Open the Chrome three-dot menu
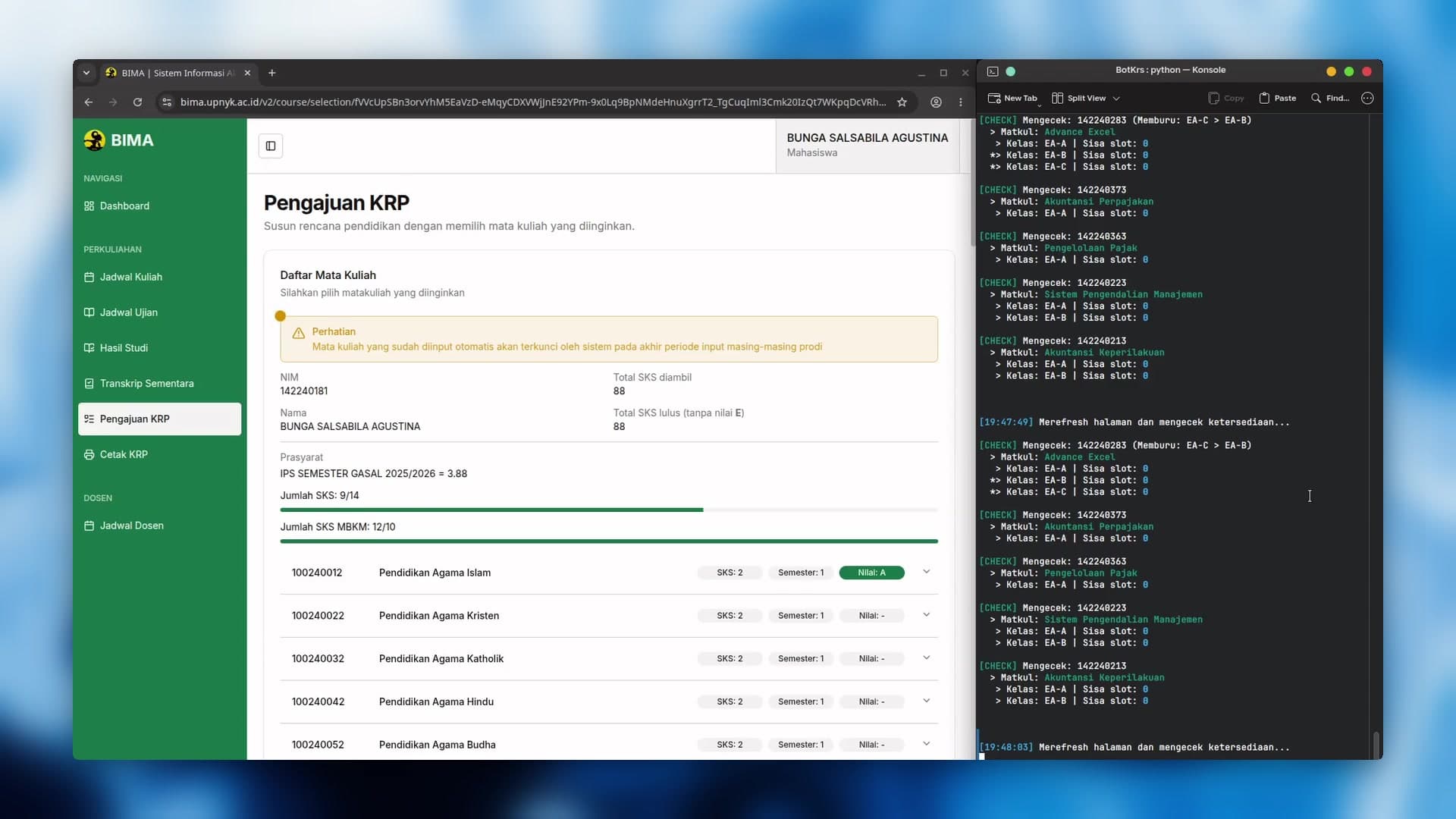The image size is (1456, 819). tap(960, 102)
